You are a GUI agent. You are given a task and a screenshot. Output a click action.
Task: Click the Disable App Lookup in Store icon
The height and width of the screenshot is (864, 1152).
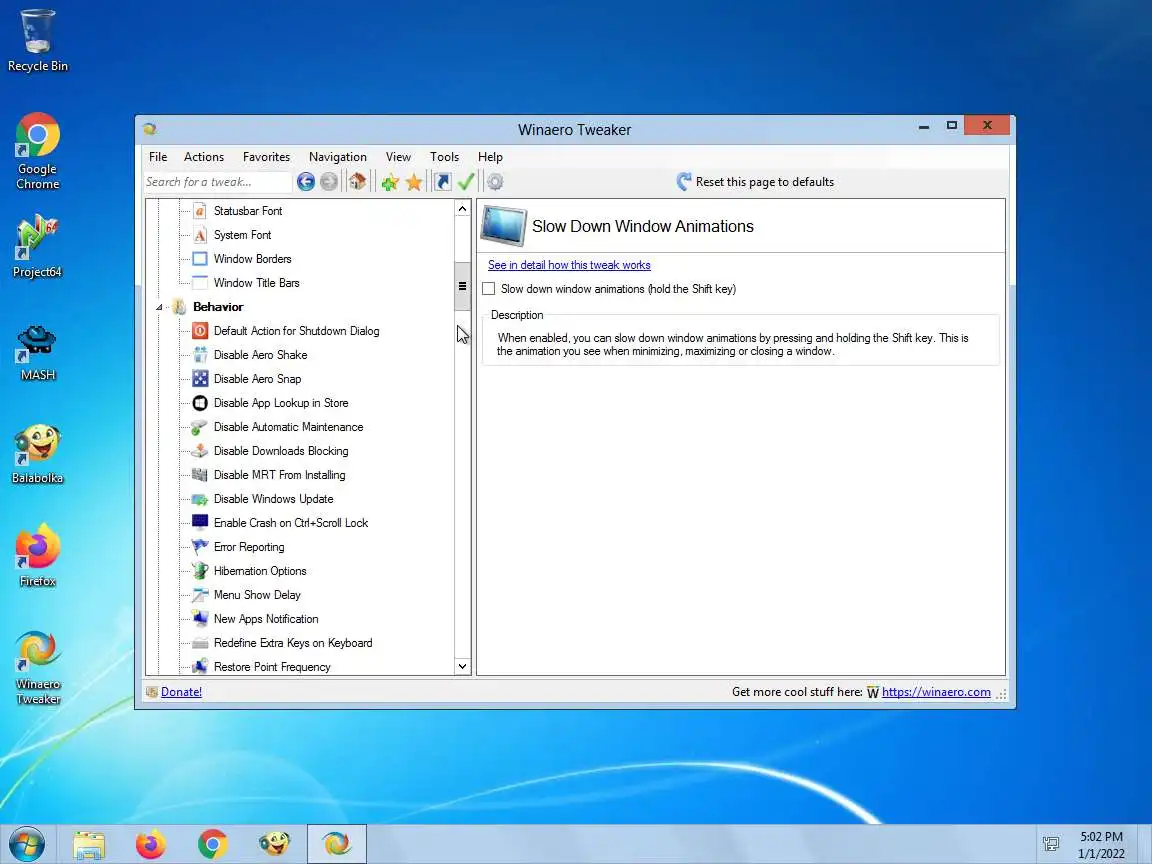click(200, 403)
